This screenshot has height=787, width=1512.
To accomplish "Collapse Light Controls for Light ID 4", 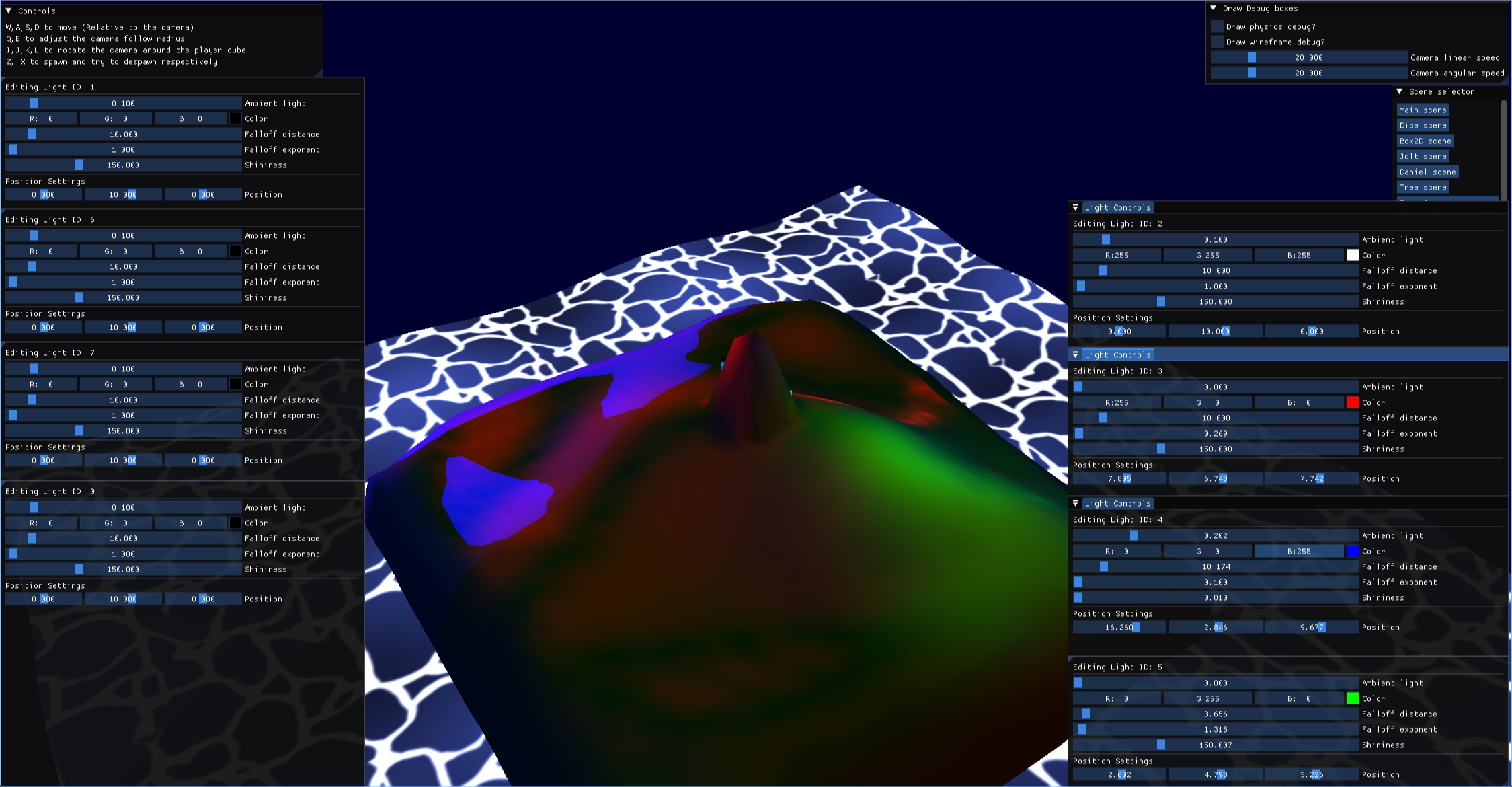I will (x=1076, y=503).
